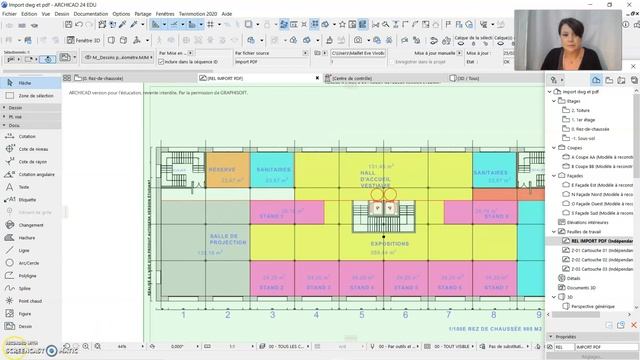Open the Fichier menu
Viewport: 640px width, 360px height.
(x=9, y=13)
